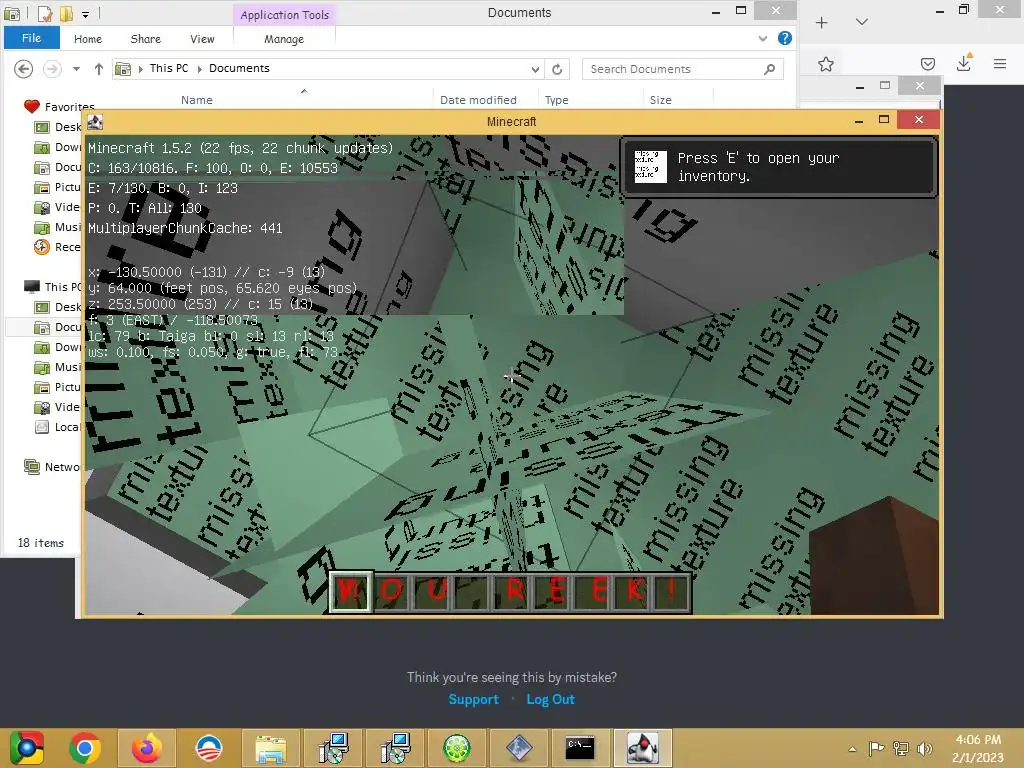Click the Save to Pocket icon in Firefox

(x=928, y=64)
